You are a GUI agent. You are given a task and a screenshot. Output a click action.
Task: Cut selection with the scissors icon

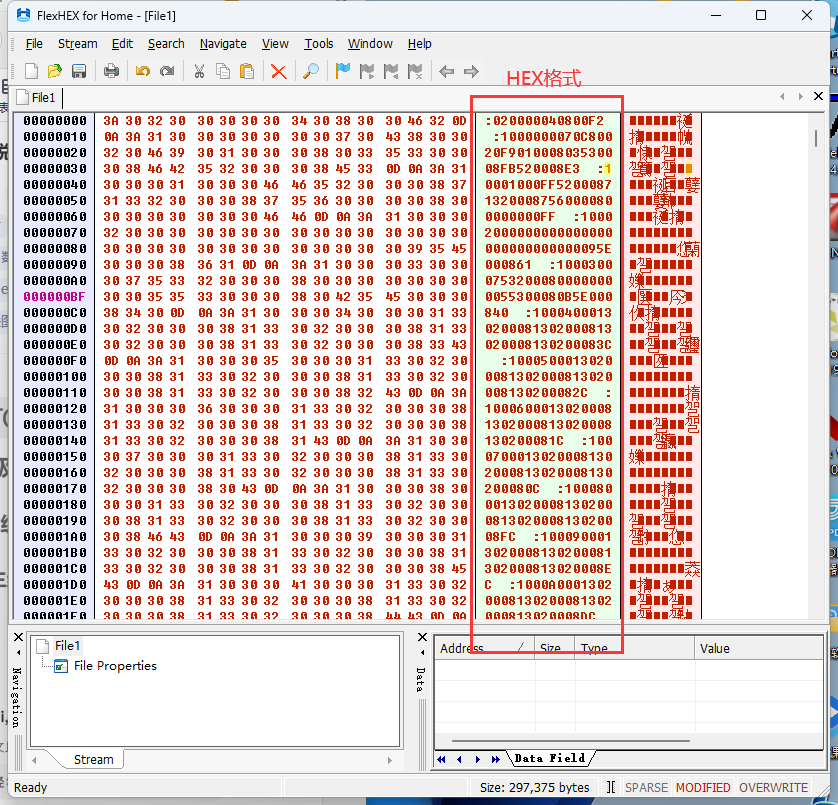coord(199,71)
